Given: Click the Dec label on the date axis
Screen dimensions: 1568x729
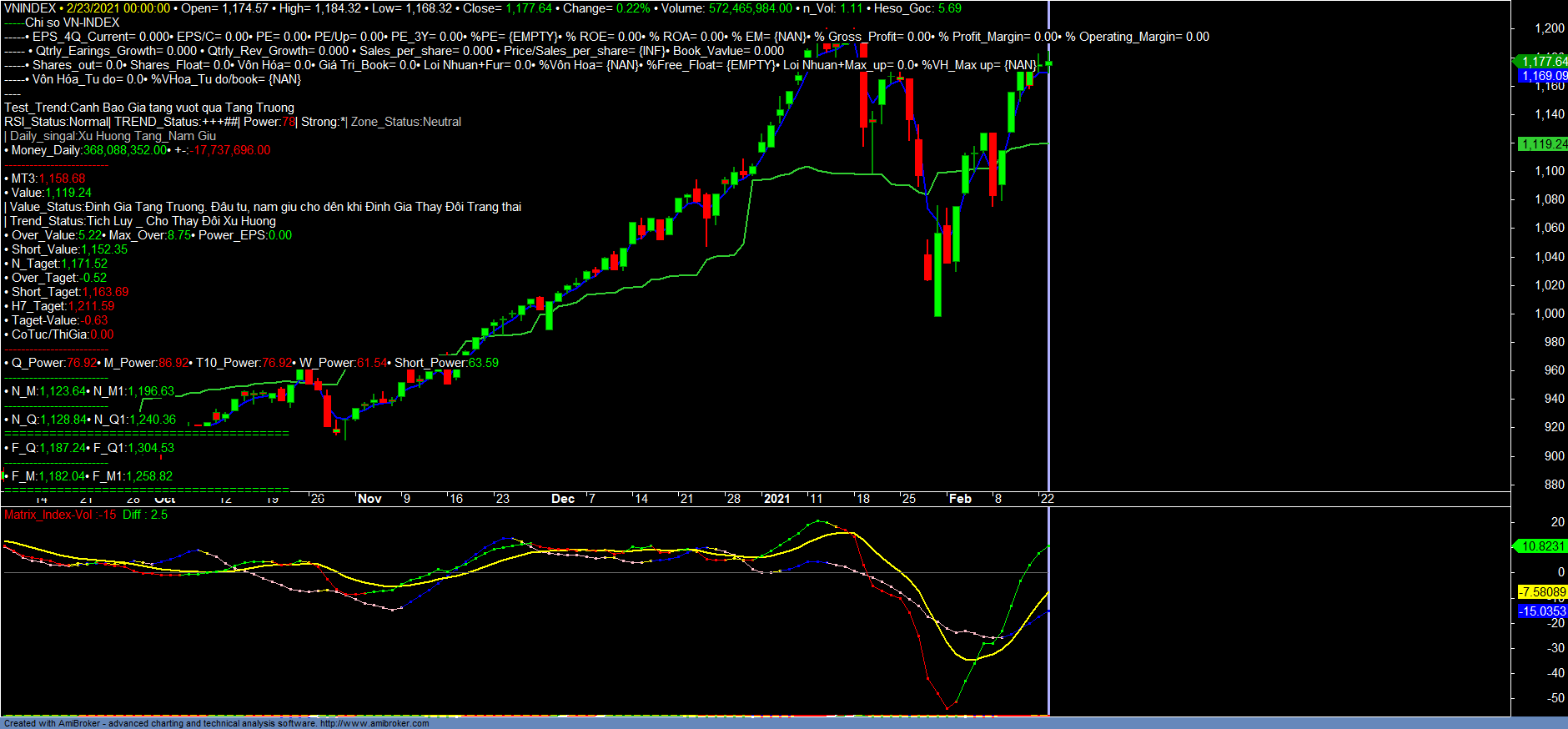Looking at the screenshot, I should point(563,499).
